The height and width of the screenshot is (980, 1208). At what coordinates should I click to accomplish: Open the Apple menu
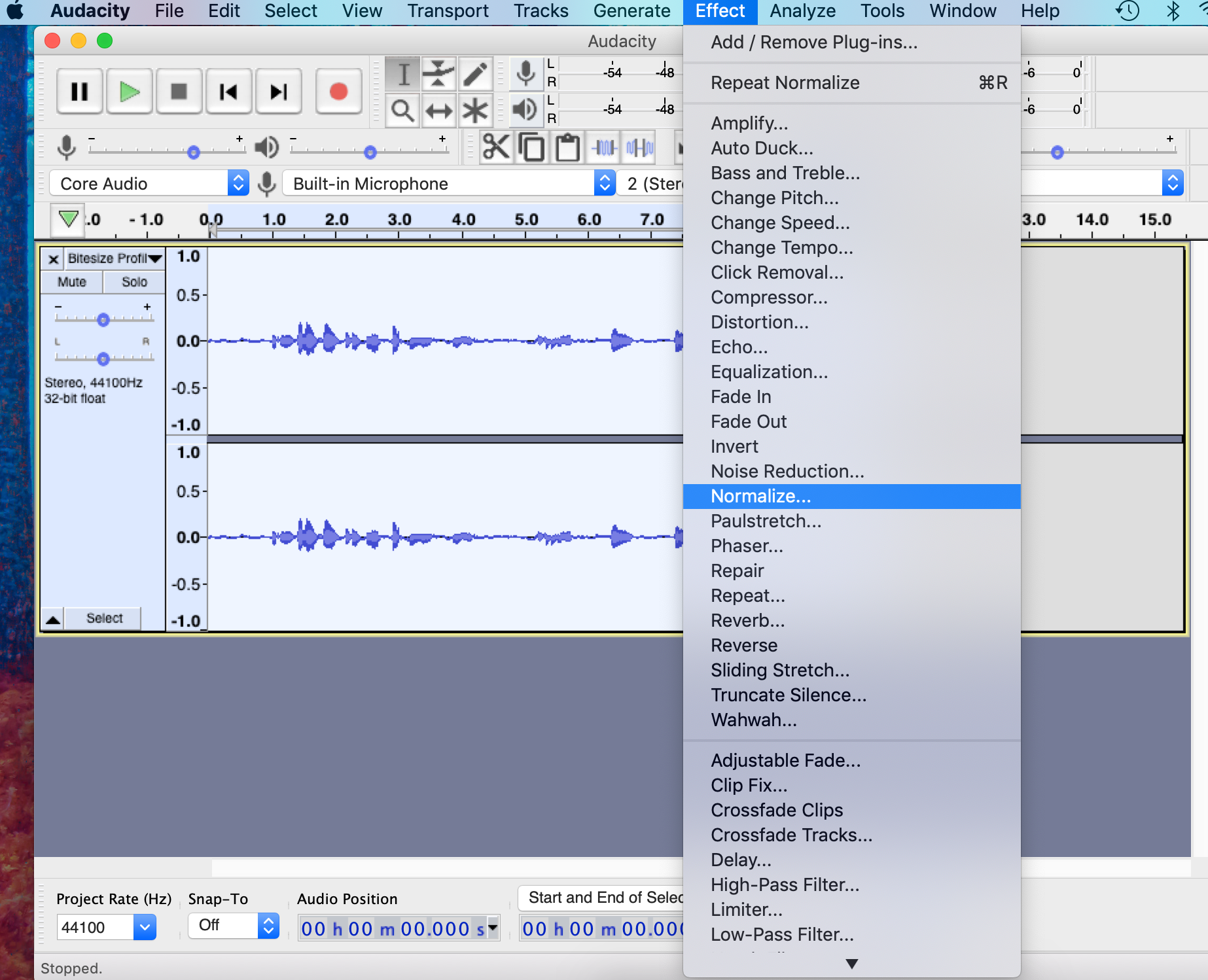click(x=14, y=11)
